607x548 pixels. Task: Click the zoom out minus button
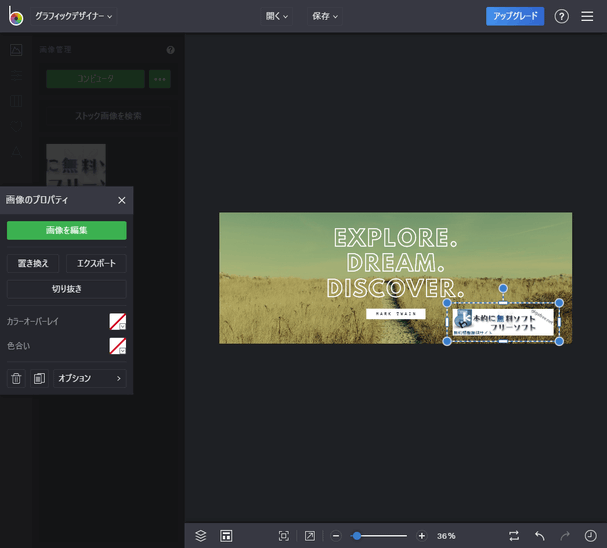pyautogui.click(x=336, y=536)
